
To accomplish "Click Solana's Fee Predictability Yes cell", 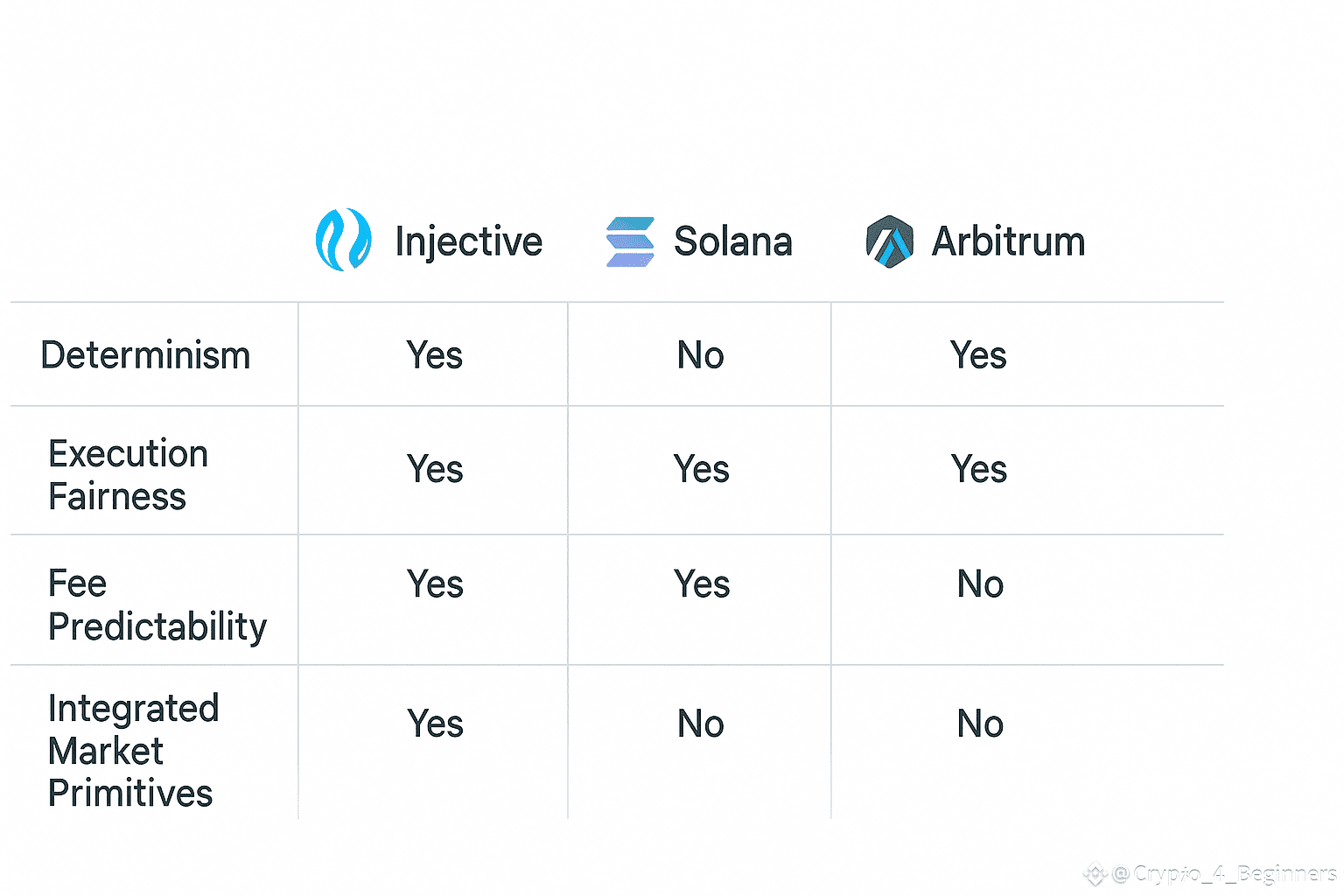I will coord(701,584).
